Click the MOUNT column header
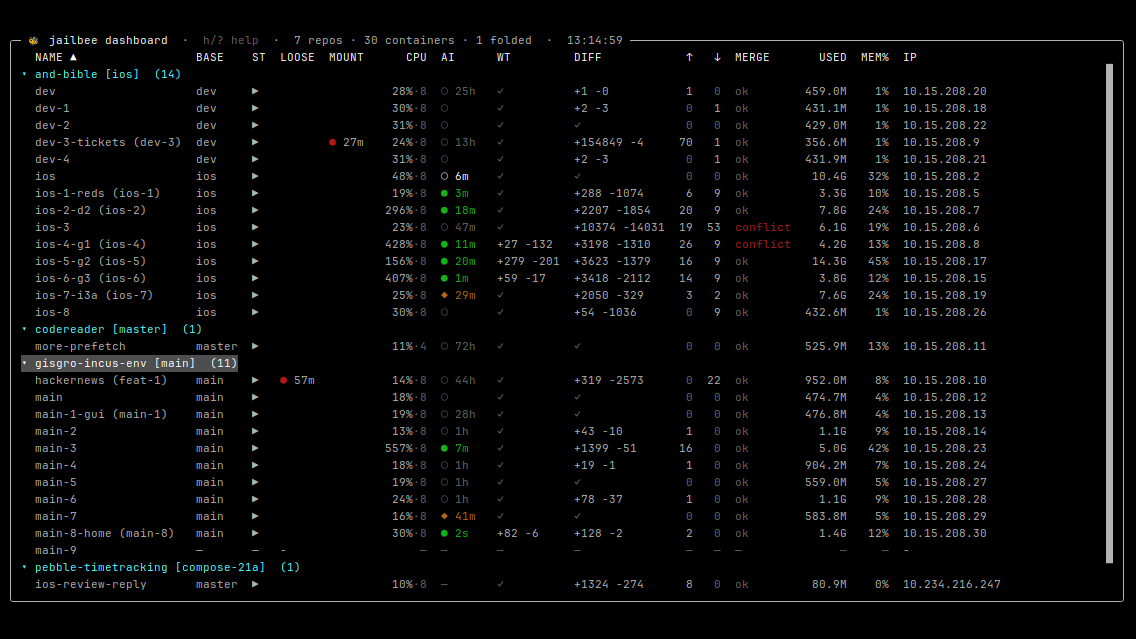The image size is (1136, 639). (x=346, y=57)
